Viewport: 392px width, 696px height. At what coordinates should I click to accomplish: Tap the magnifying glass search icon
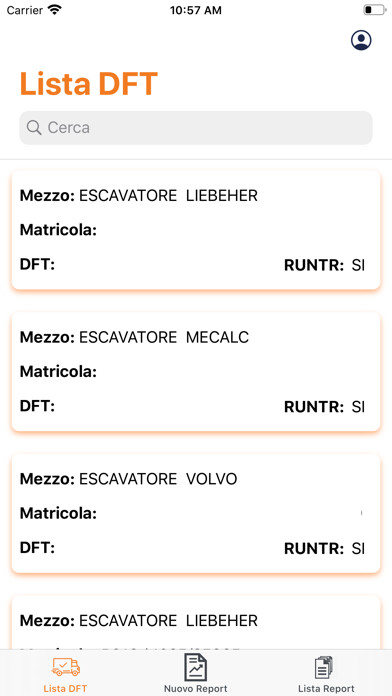[34, 128]
